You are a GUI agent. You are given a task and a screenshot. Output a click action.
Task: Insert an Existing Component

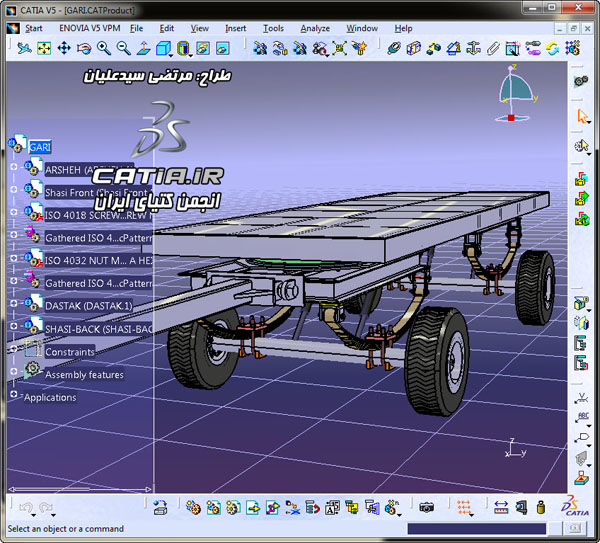pyautogui.click(x=253, y=508)
